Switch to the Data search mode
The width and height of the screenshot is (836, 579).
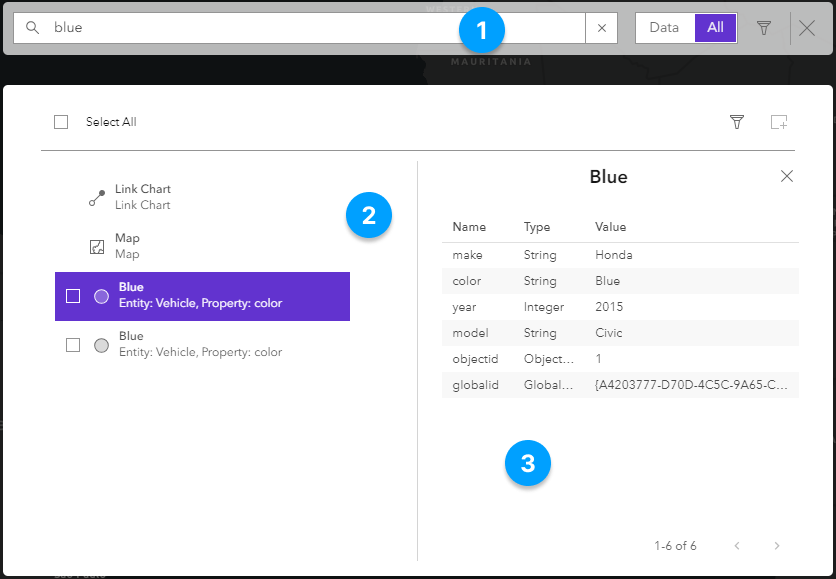[x=664, y=28]
